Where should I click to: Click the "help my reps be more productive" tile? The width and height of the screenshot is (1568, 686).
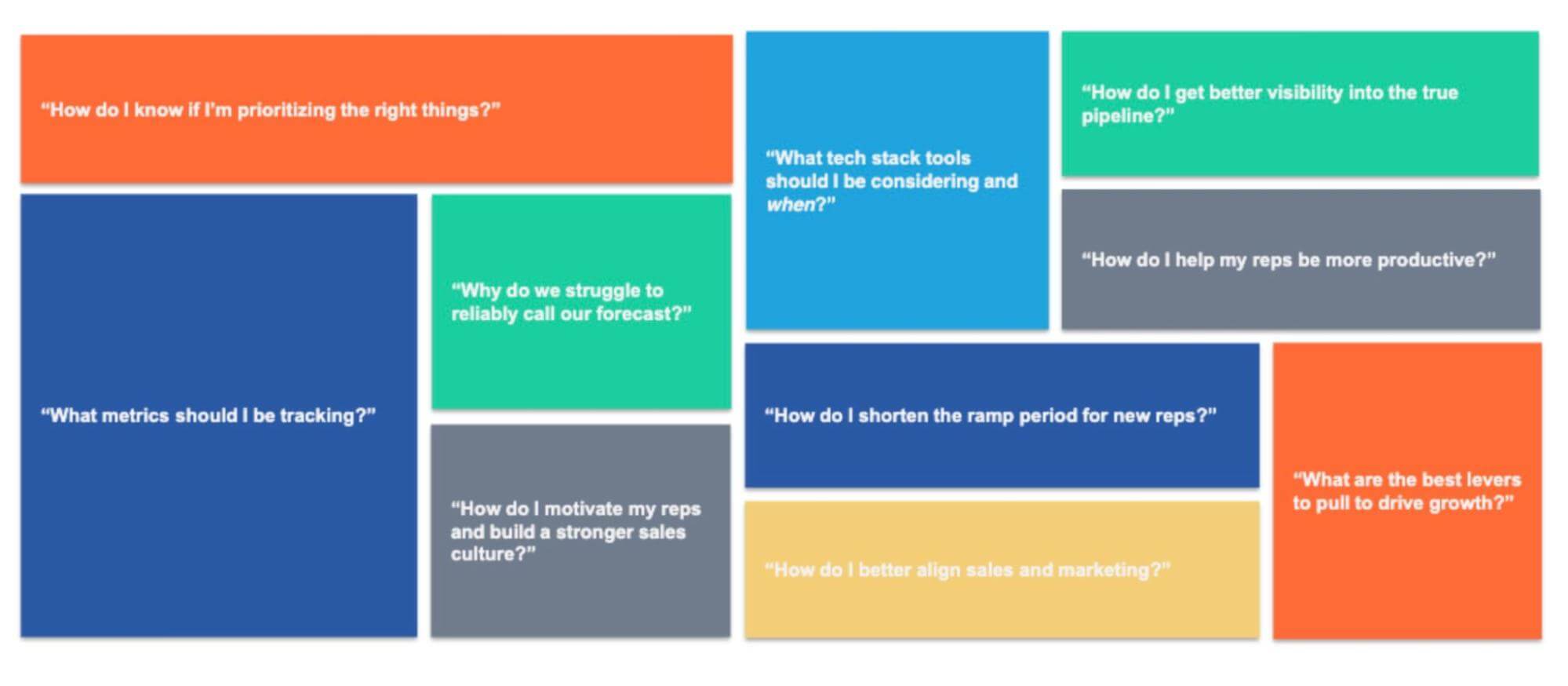[1300, 260]
